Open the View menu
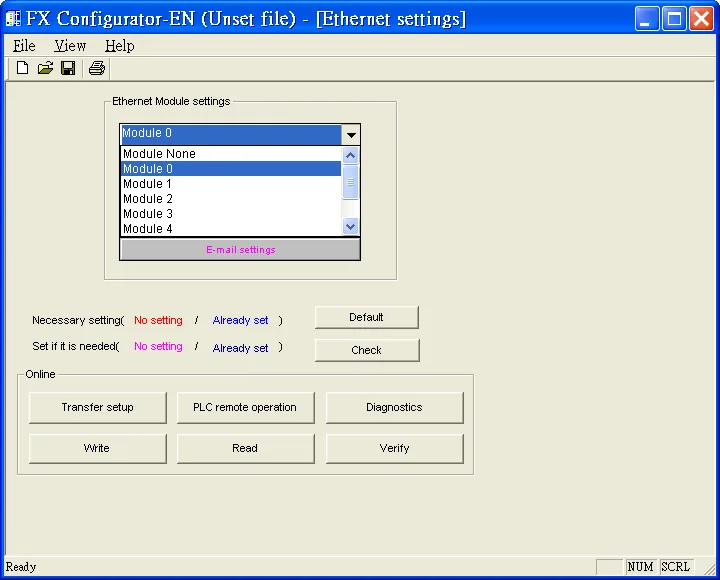Image resolution: width=720 pixels, height=580 pixels. (70, 46)
